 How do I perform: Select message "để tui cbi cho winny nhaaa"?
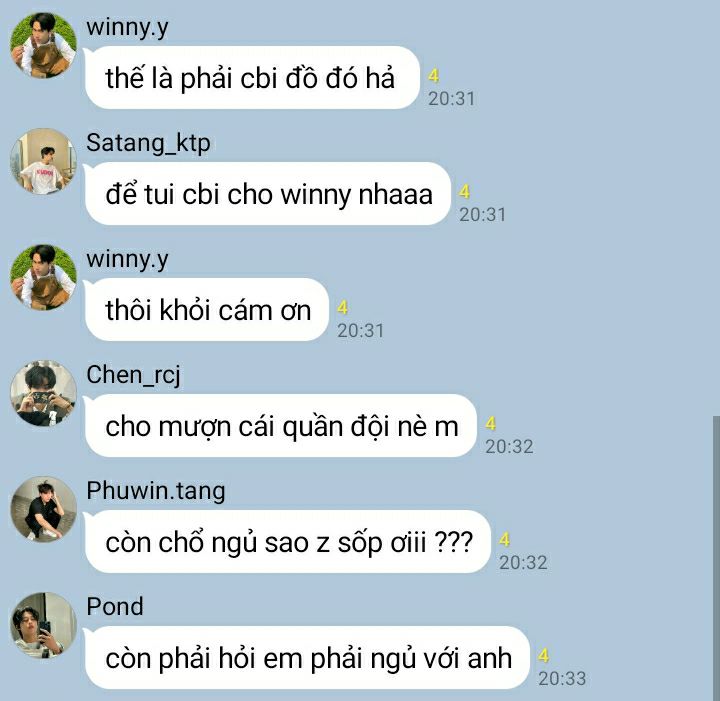point(268,194)
